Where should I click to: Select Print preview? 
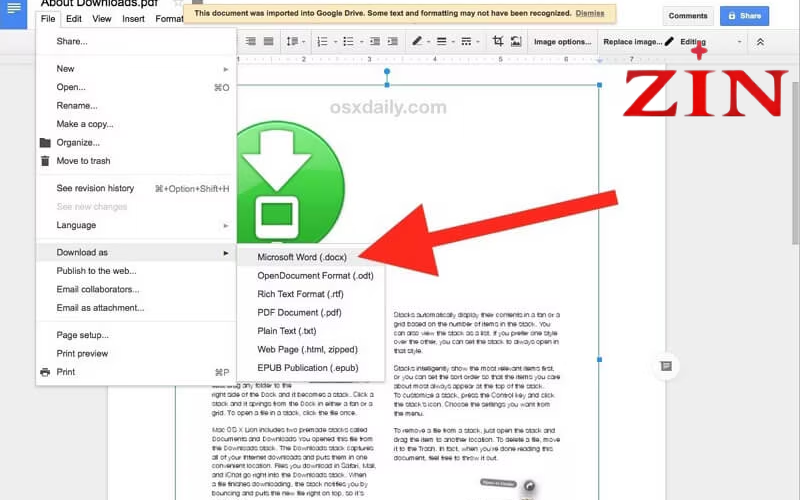pos(136,354)
